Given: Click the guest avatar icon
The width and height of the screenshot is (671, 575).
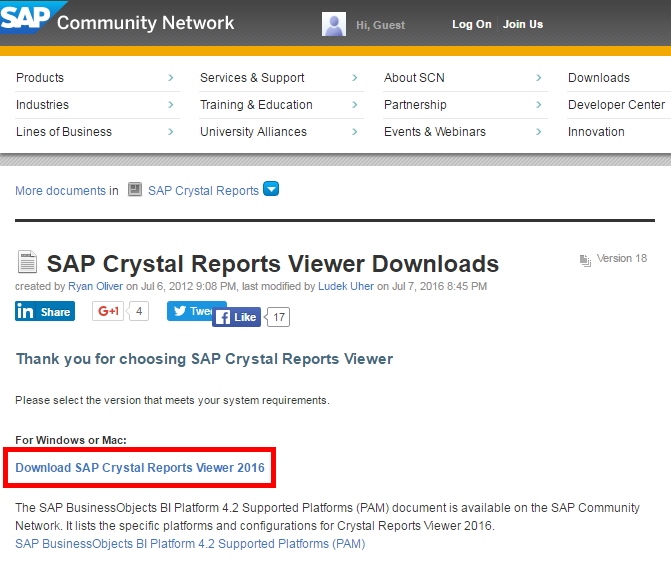Looking at the screenshot, I should click(x=334, y=24).
